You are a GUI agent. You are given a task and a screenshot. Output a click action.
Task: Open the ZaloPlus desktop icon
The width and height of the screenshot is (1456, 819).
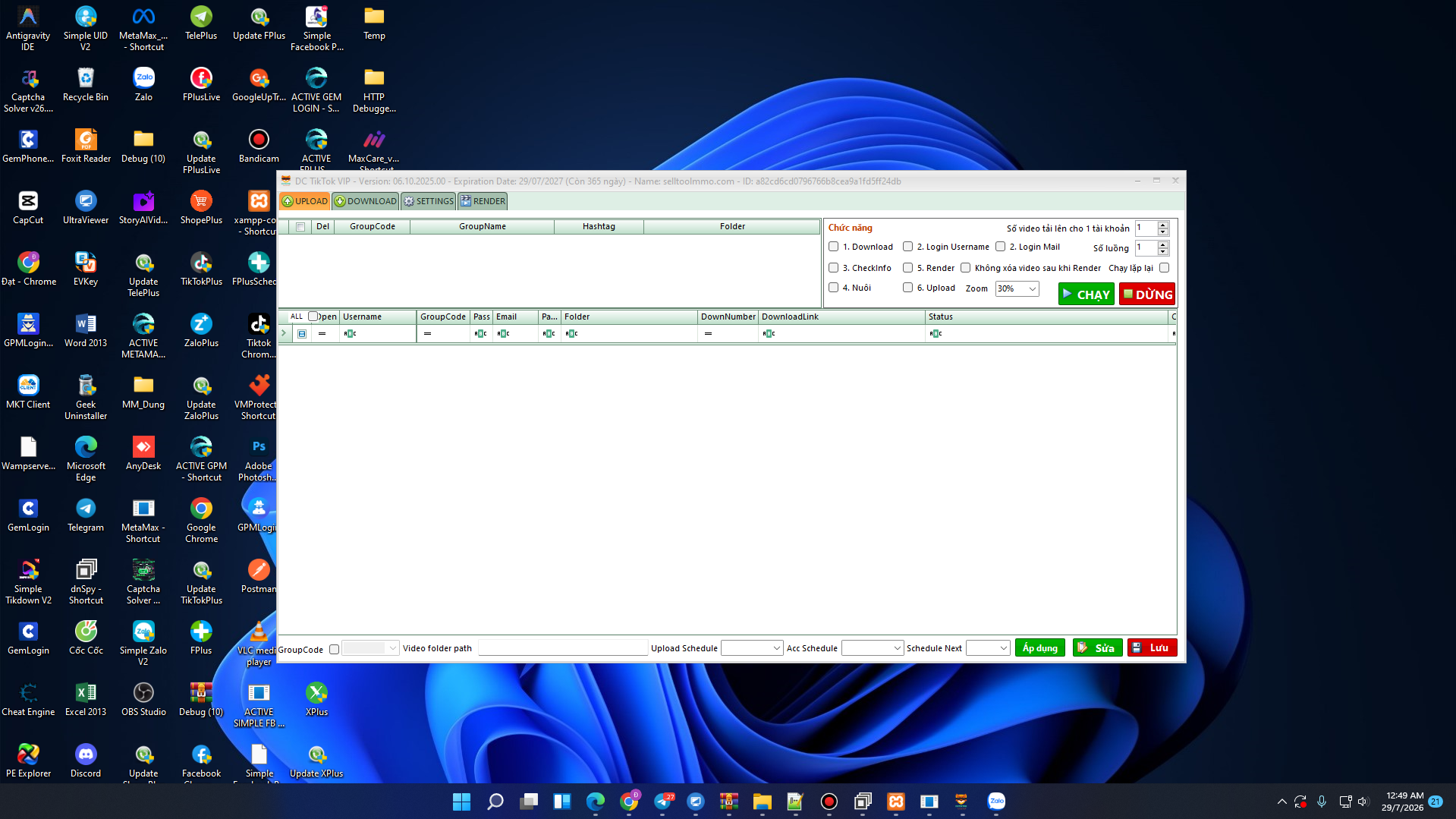(201, 330)
